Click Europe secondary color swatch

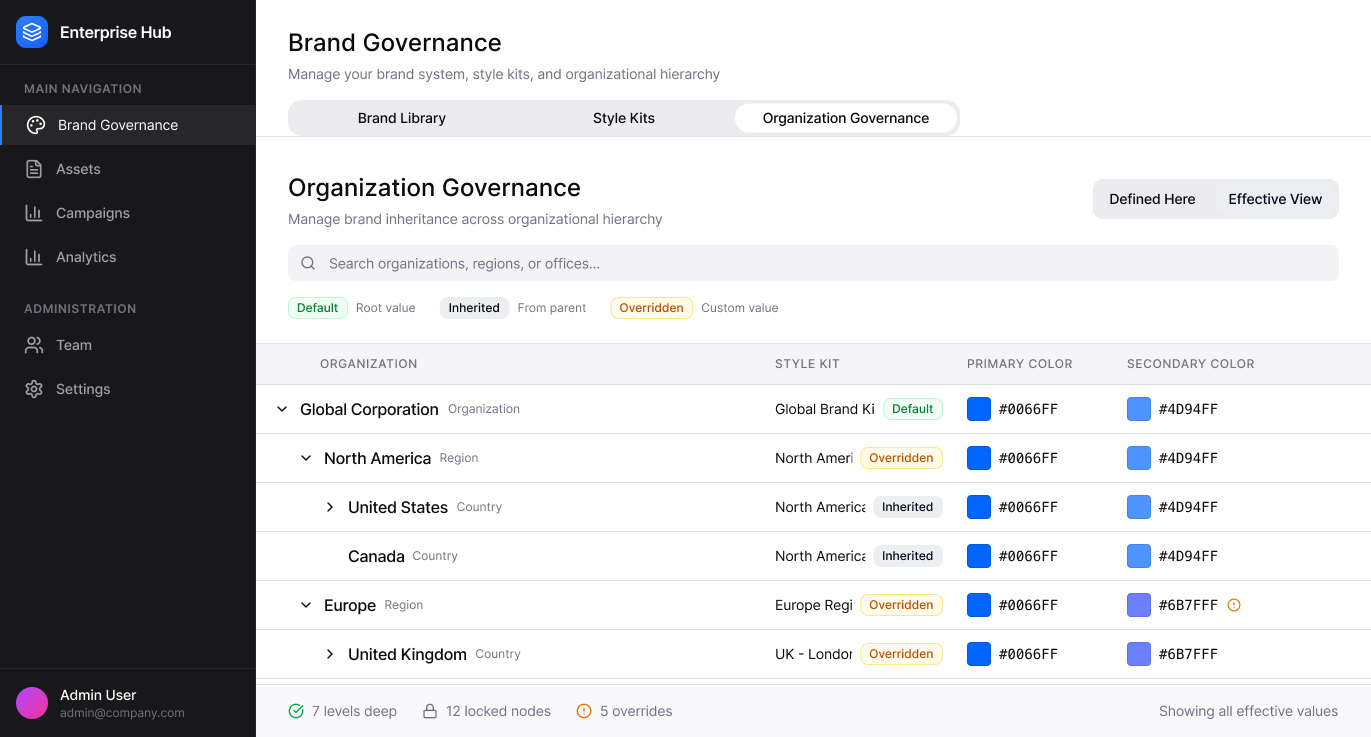[1139, 605]
